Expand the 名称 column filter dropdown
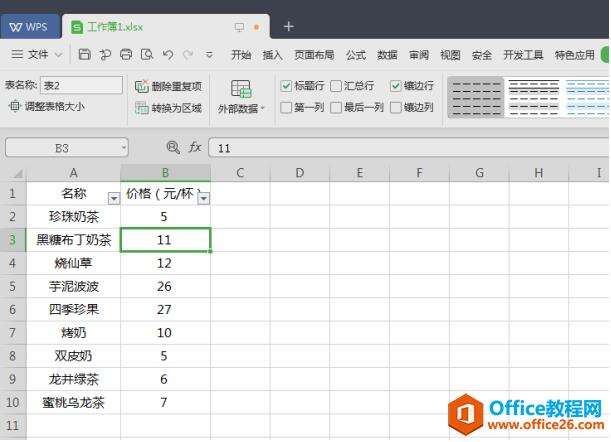 pyautogui.click(x=113, y=198)
